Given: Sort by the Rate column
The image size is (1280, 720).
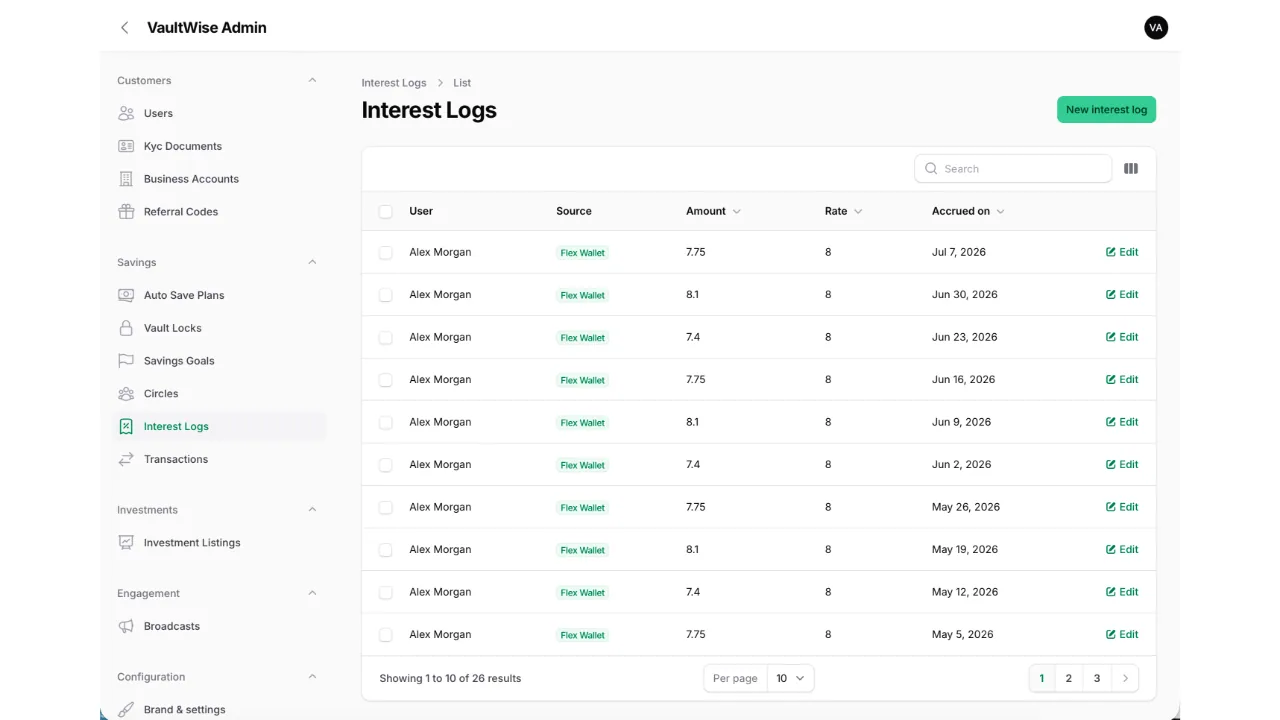Looking at the screenshot, I should (844, 211).
